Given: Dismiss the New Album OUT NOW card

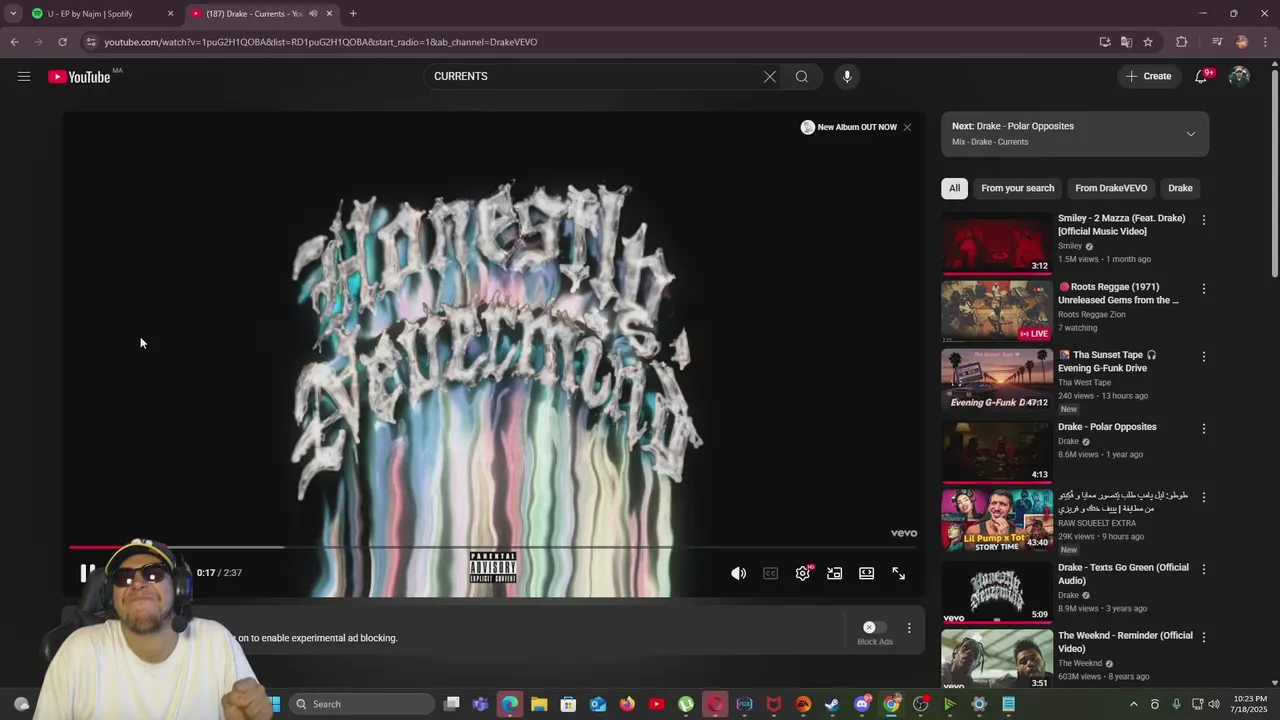Looking at the screenshot, I should [x=907, y=127].
